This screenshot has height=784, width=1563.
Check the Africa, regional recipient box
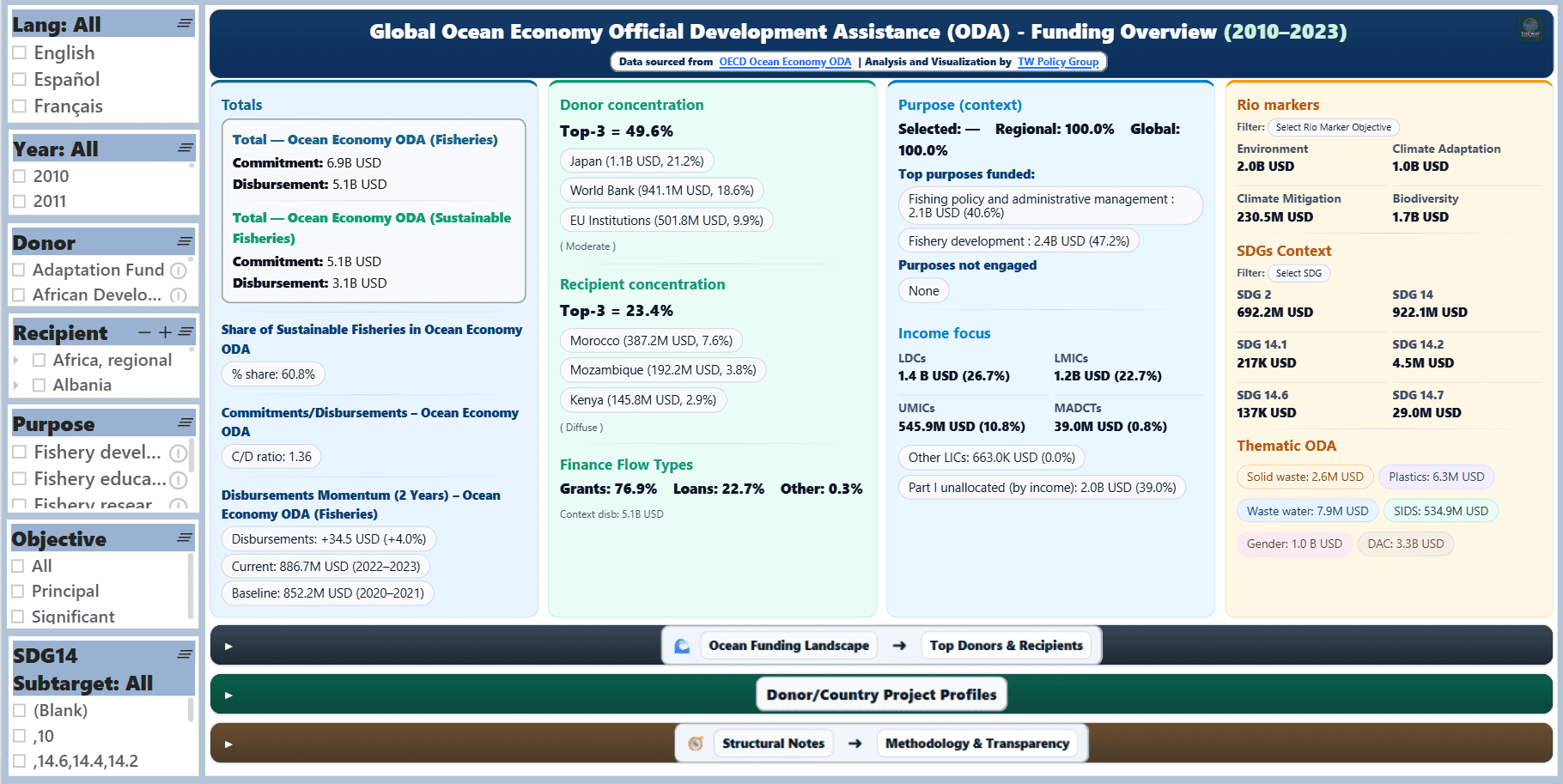click(x=39, y=360)
